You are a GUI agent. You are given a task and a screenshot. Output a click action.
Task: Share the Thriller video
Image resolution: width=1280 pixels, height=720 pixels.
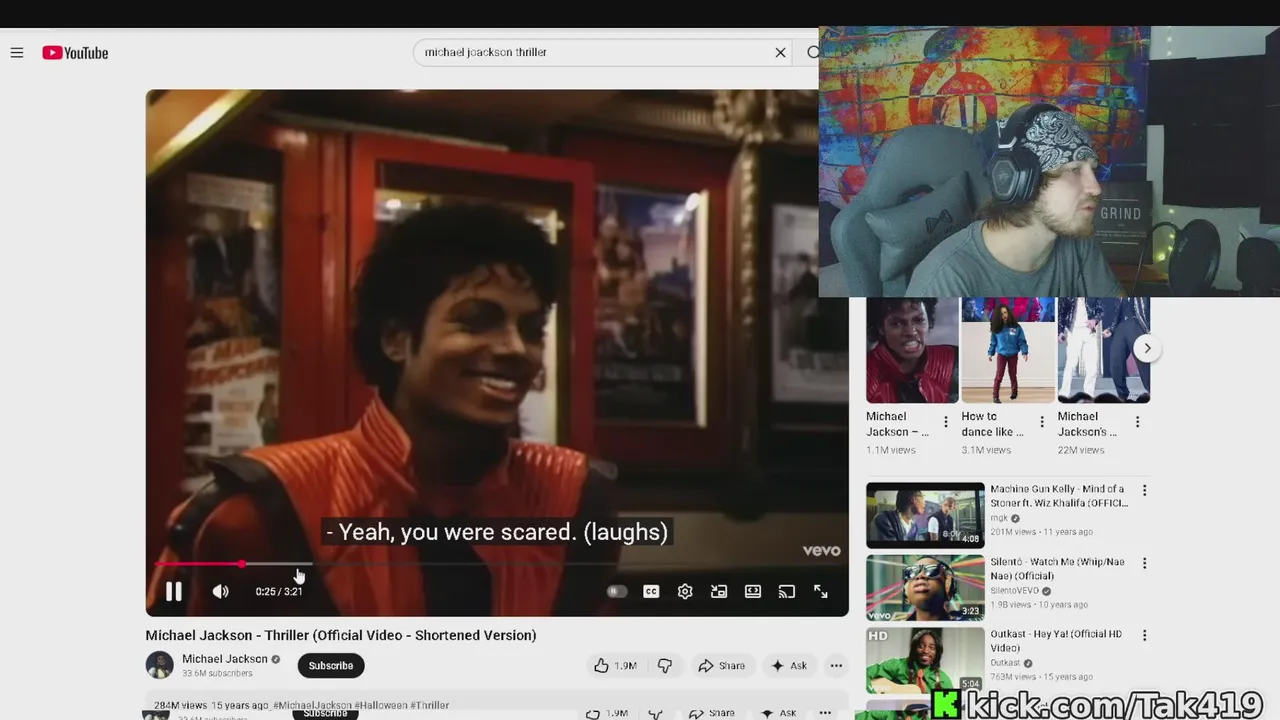722,665
